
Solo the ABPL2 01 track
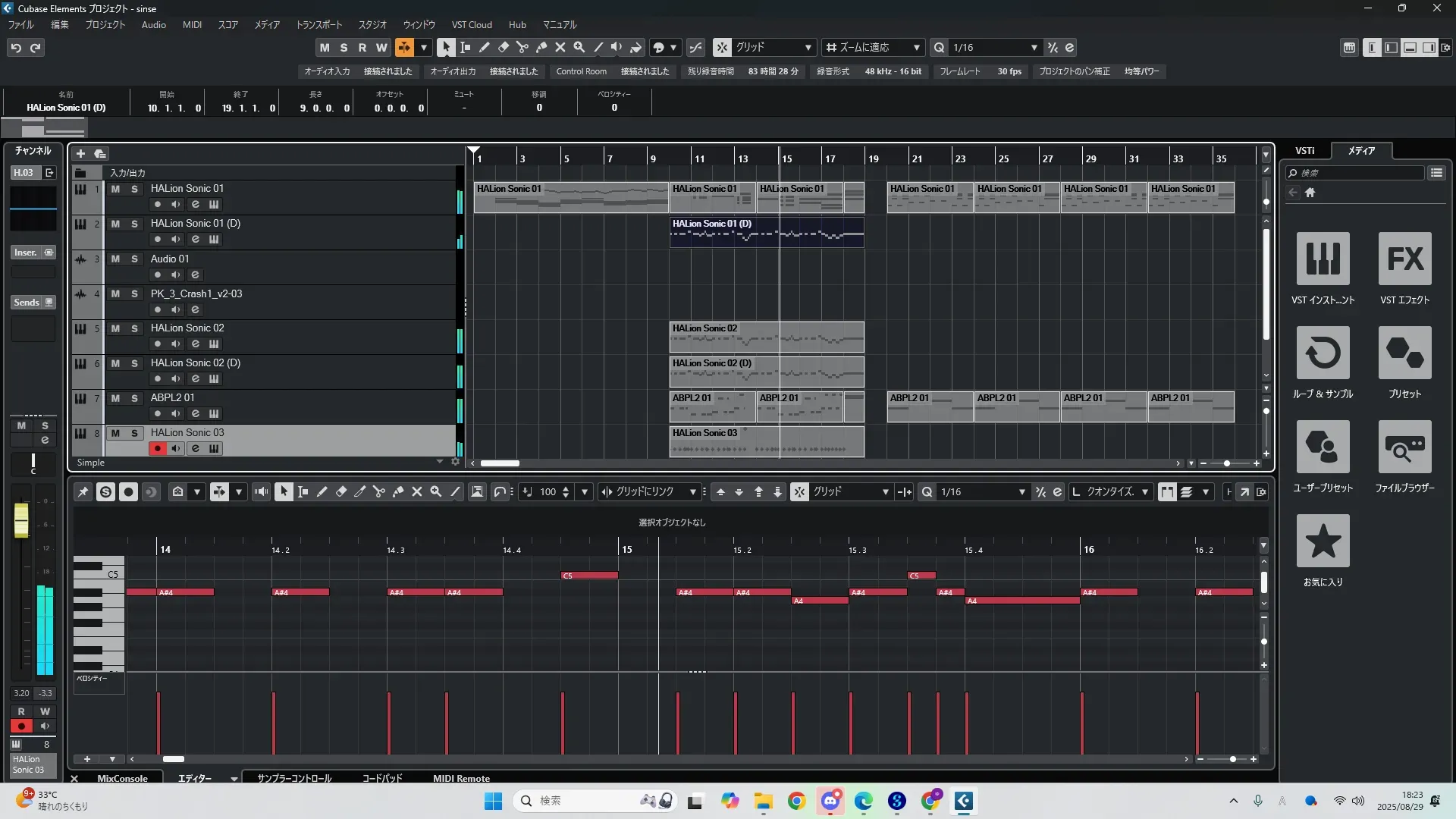pyautogui.click(x=134, y=398)
